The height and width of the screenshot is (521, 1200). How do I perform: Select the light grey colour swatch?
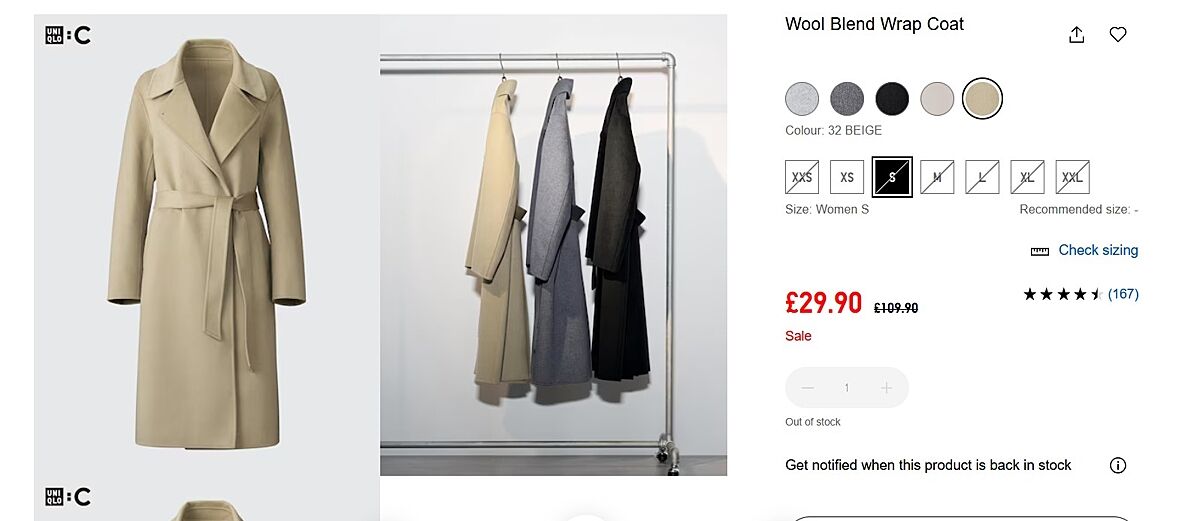[802, 99]
